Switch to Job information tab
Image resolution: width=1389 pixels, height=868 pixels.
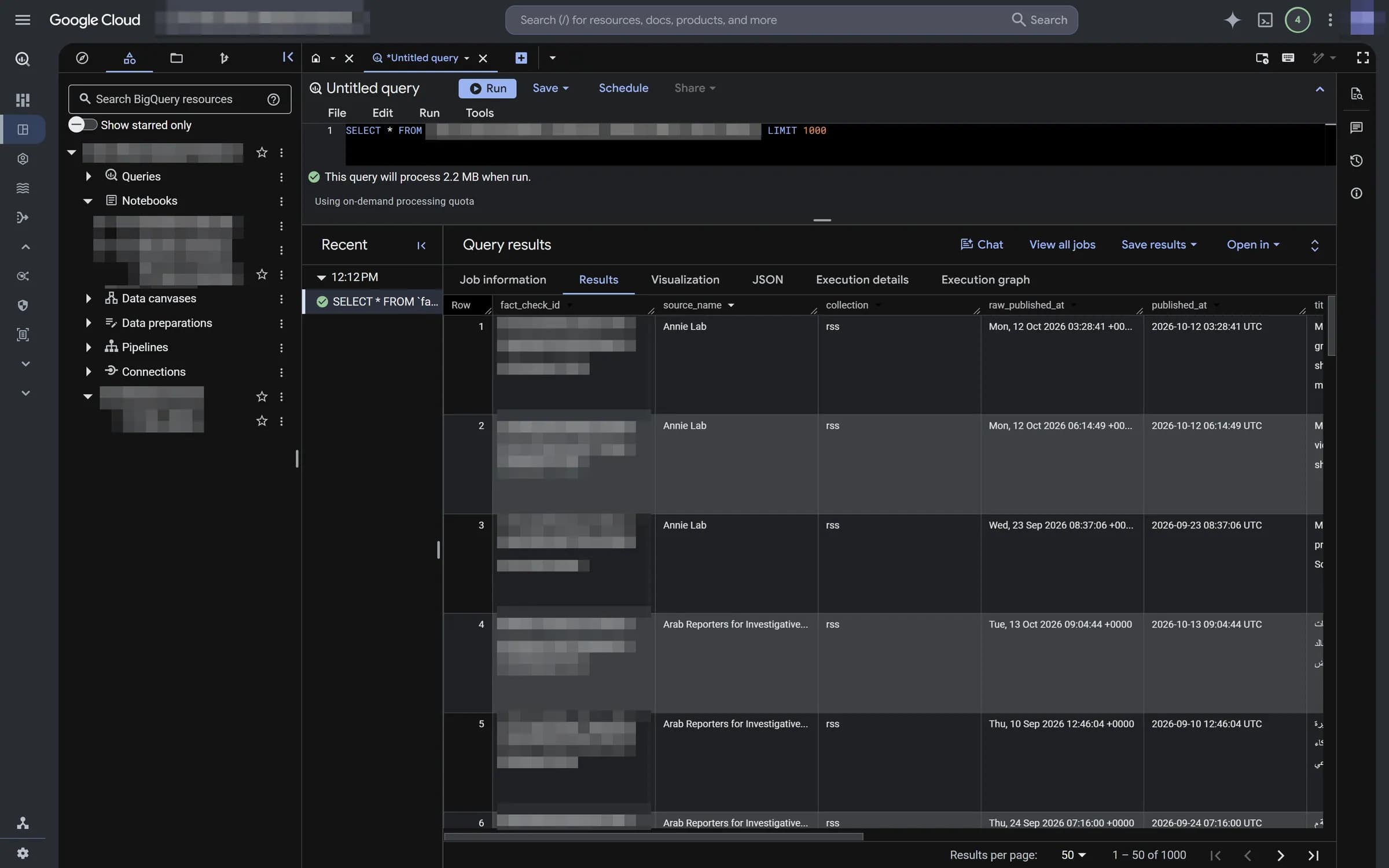(502, 279)
